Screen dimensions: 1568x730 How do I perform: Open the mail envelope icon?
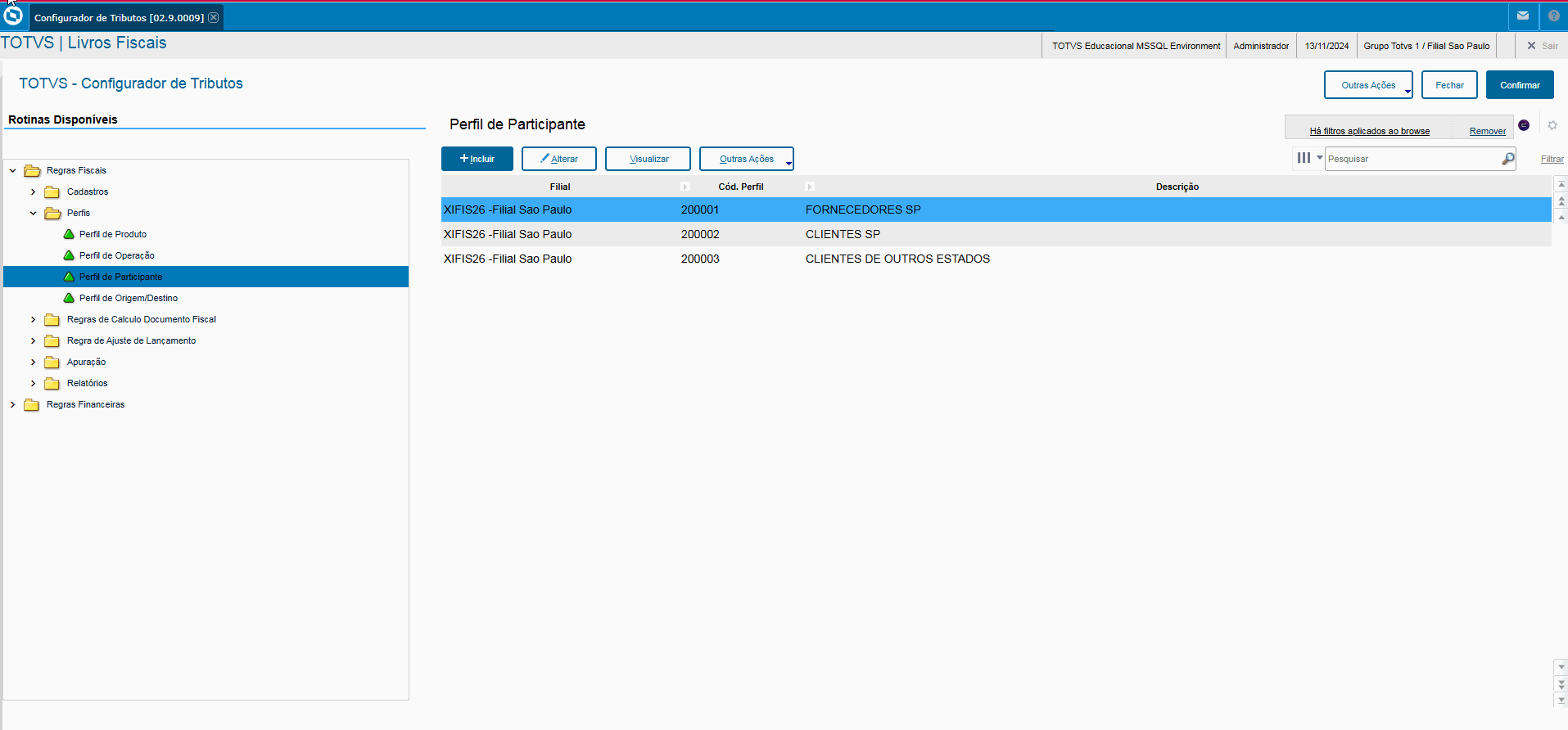(x=1523, y=16)
